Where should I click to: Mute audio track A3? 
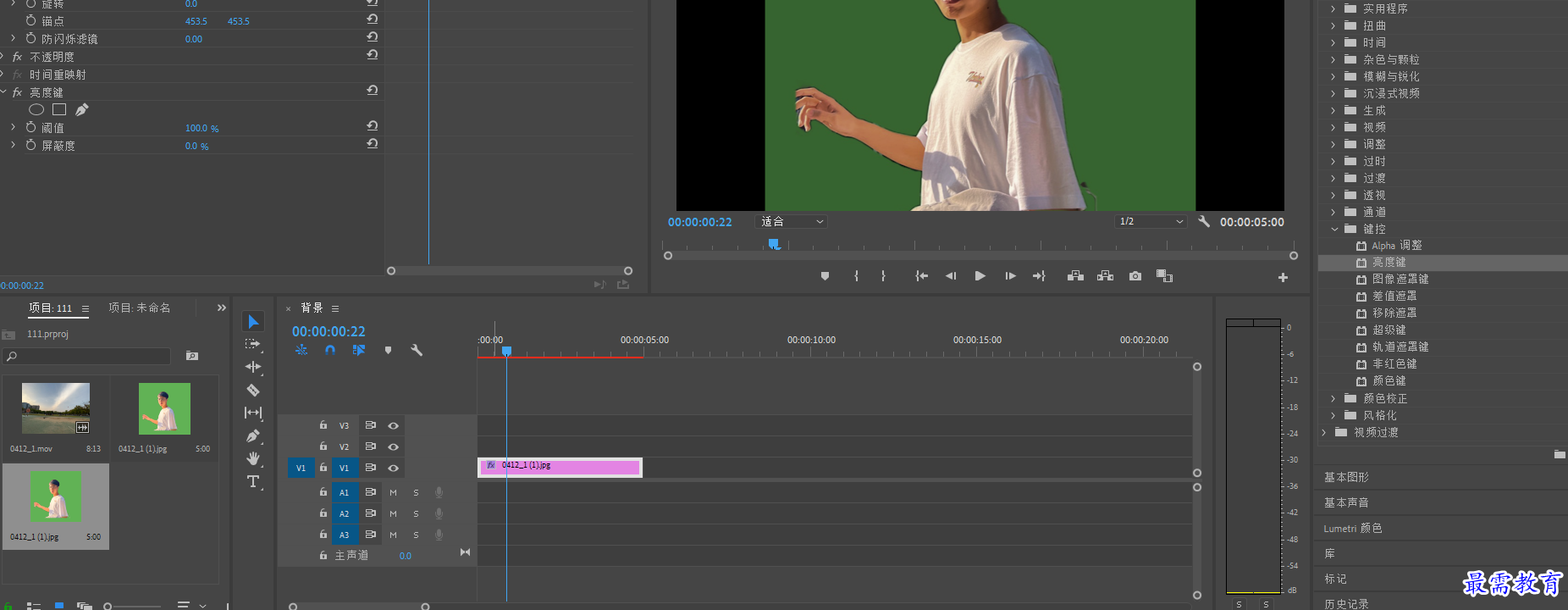click(393, 535)
